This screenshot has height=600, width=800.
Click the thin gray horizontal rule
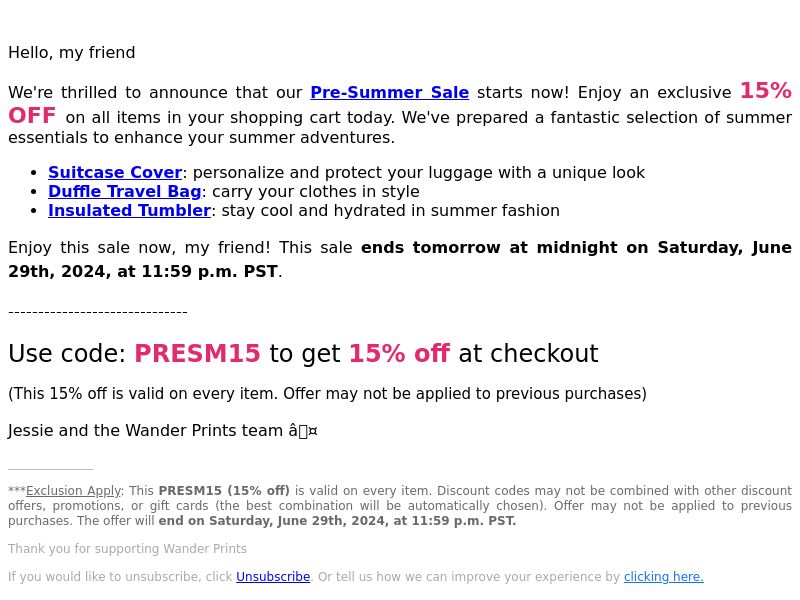(51, 469)
